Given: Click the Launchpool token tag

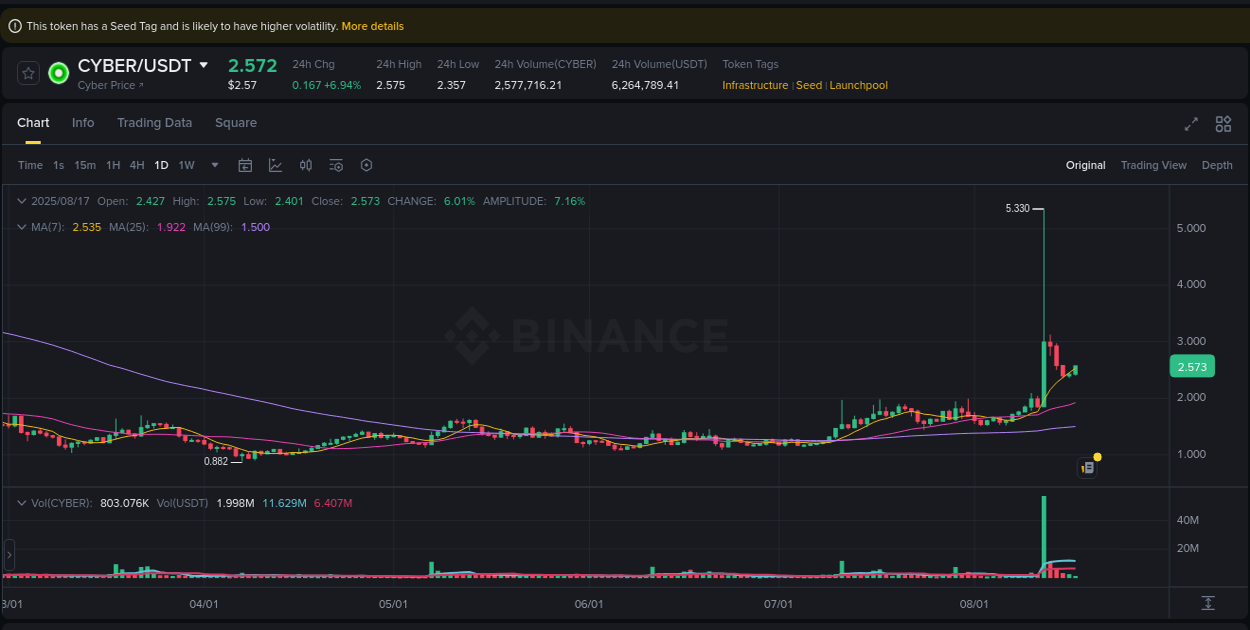Looking at the screenshot, I should (x=858, y=85).
